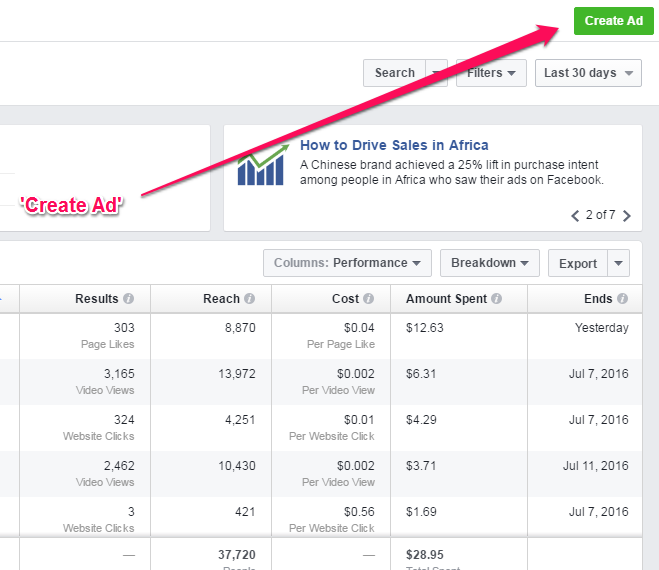Expand the Search dropdown arrow

pyautogui.click(x=437, y=73)
